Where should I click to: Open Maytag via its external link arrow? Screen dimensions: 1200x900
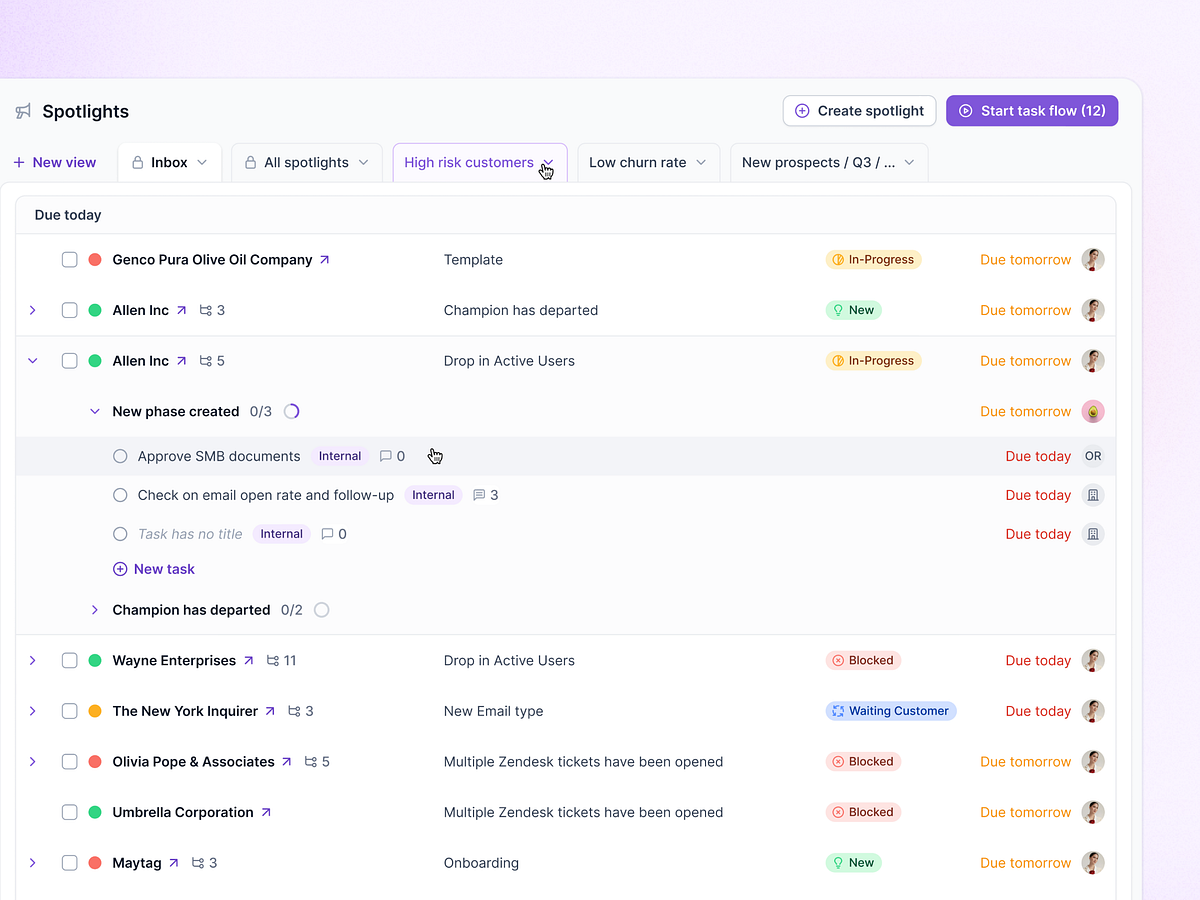coord(173,862)
